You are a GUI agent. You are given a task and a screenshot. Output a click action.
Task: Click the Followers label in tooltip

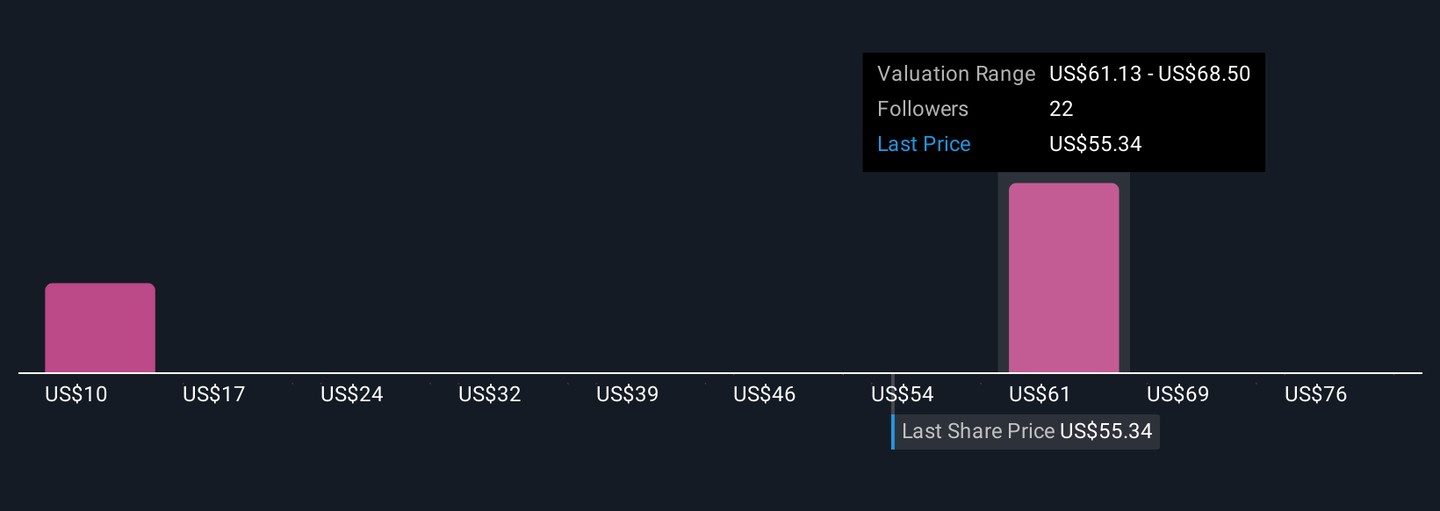click(923, 109)
